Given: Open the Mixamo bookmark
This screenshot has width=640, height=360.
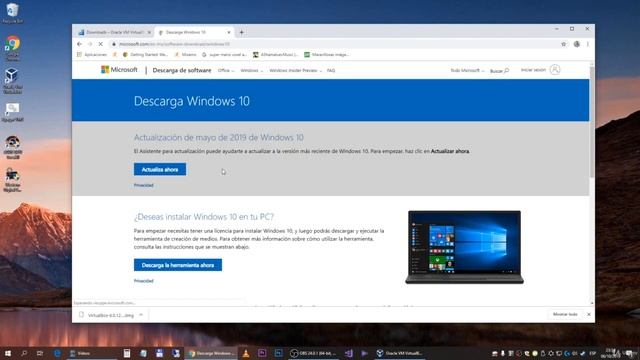Looking at the screenshot, I should click(186, 54).
